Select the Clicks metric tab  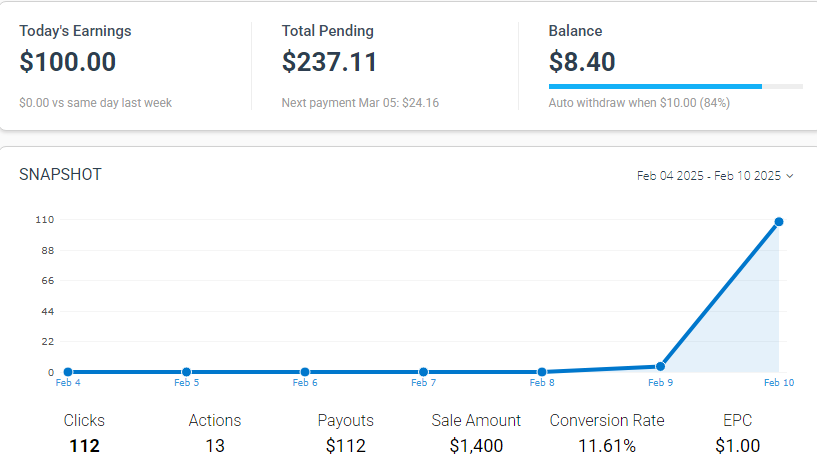[84, 433]
